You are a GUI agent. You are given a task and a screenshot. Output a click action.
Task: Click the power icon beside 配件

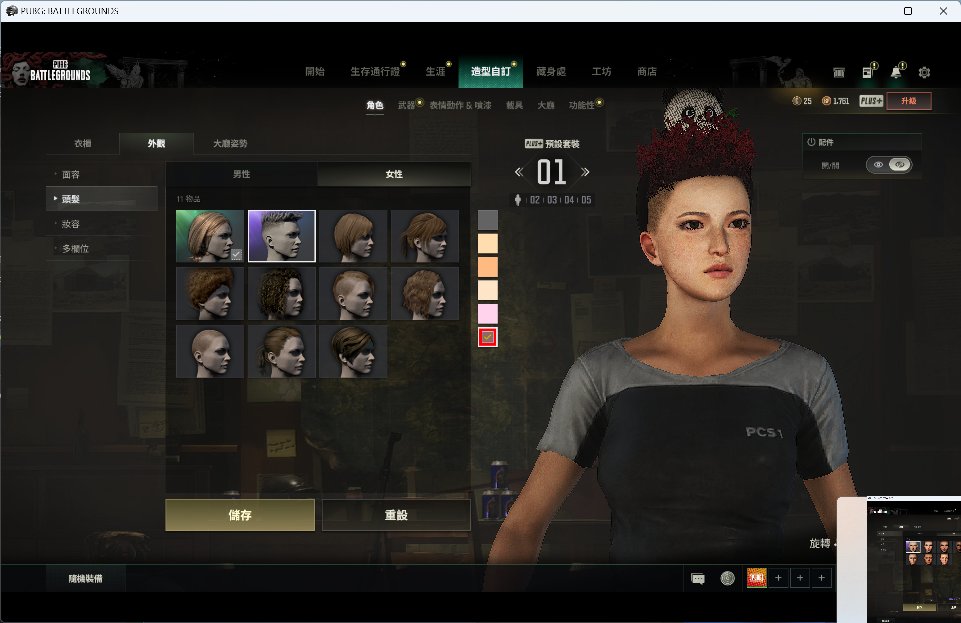click(x=811, y=142)
